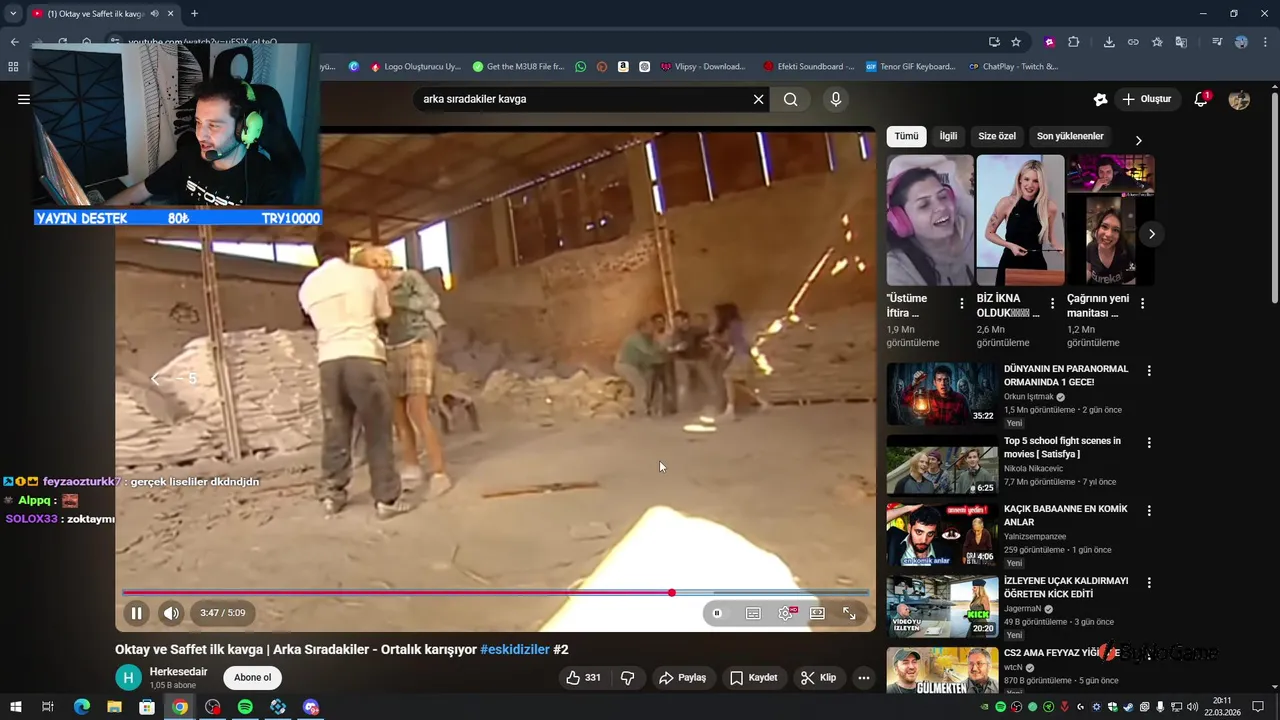Image resolution: width=1280 pixels, height=720 pixels.
Task: Open the 'BİZ İKNA OLDUK' Shorts thumbnail
Action: tap(1020, 220)
